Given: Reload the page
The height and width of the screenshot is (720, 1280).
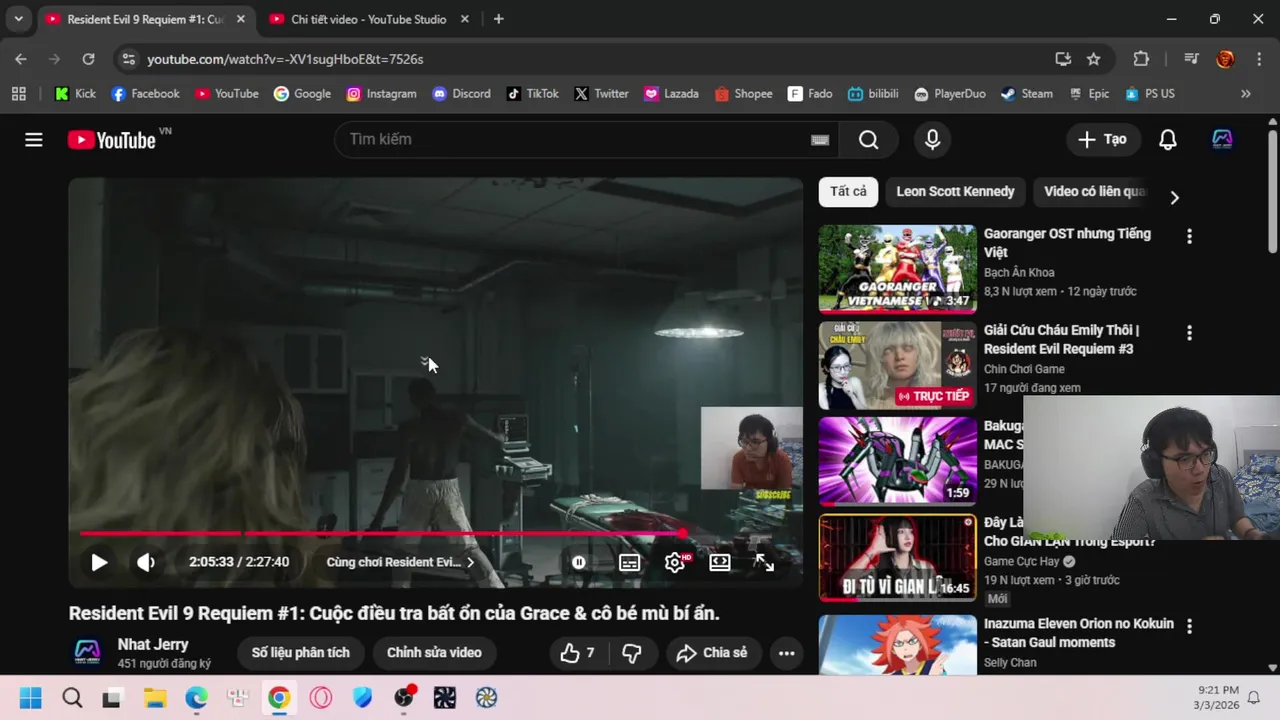Looking at the screenshot, I should 88,59.
